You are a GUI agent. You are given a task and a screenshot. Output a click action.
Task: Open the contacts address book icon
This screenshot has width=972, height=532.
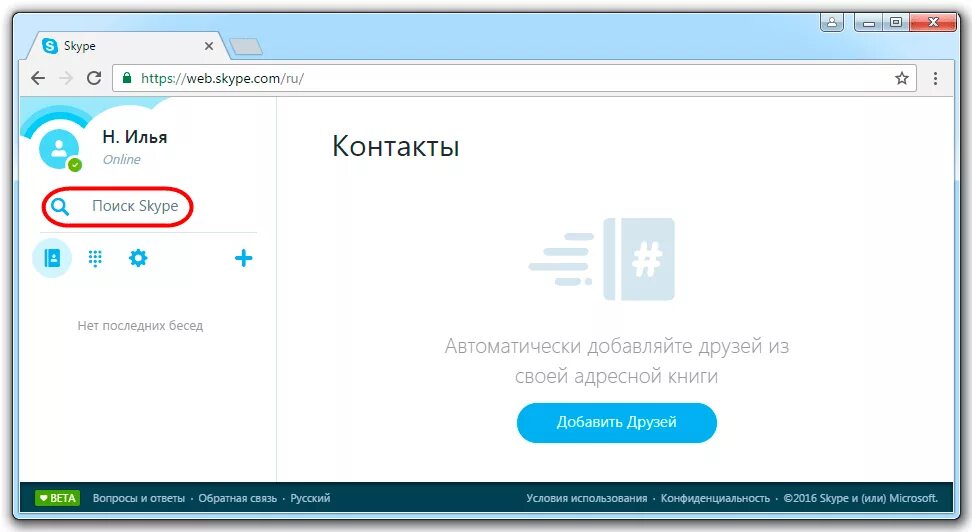click(x=52, y=258)
